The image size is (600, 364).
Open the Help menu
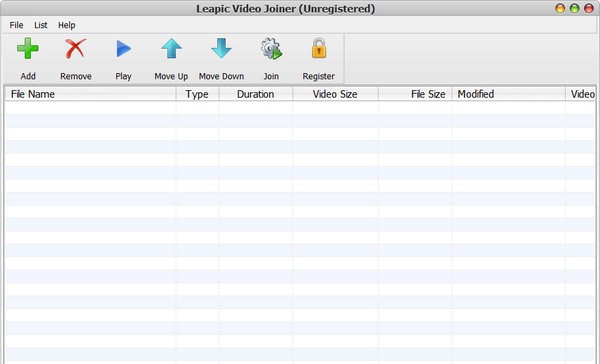[x=67, y=25]
